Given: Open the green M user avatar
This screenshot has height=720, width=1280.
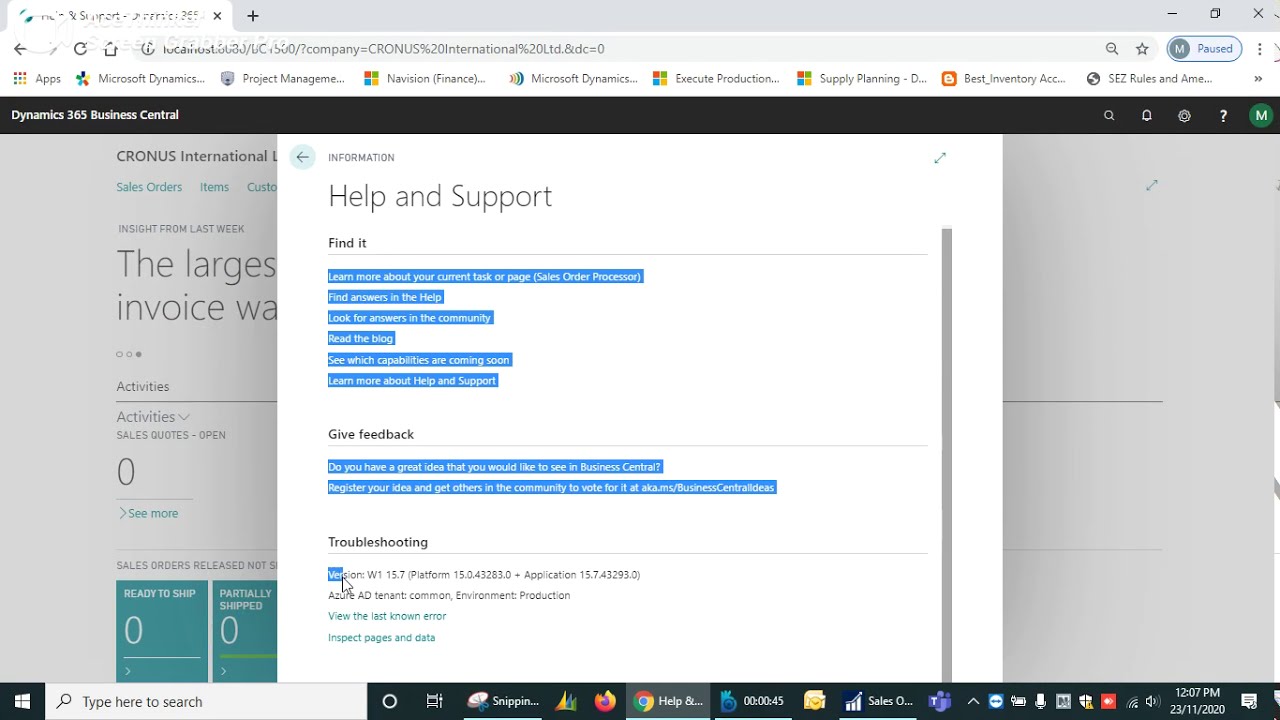Looking at the screenshot, I should click(x=1261, y=115).
